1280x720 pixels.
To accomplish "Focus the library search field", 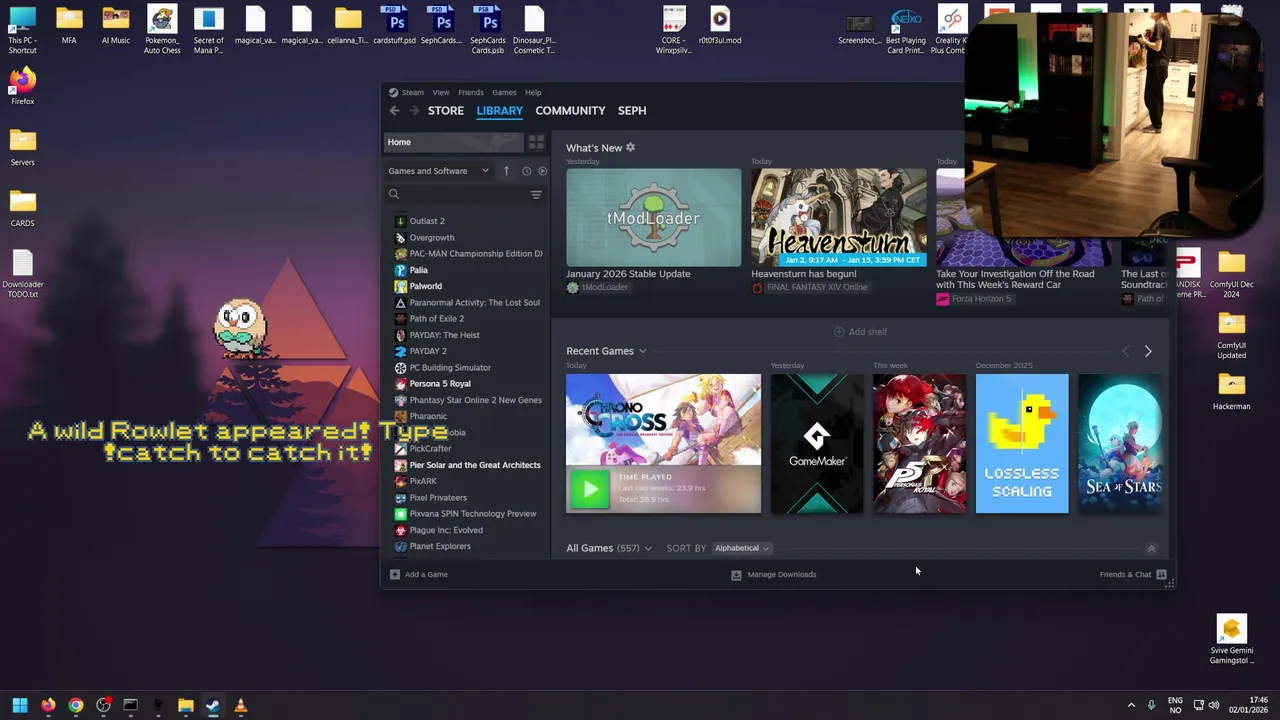I will point(457,195).
